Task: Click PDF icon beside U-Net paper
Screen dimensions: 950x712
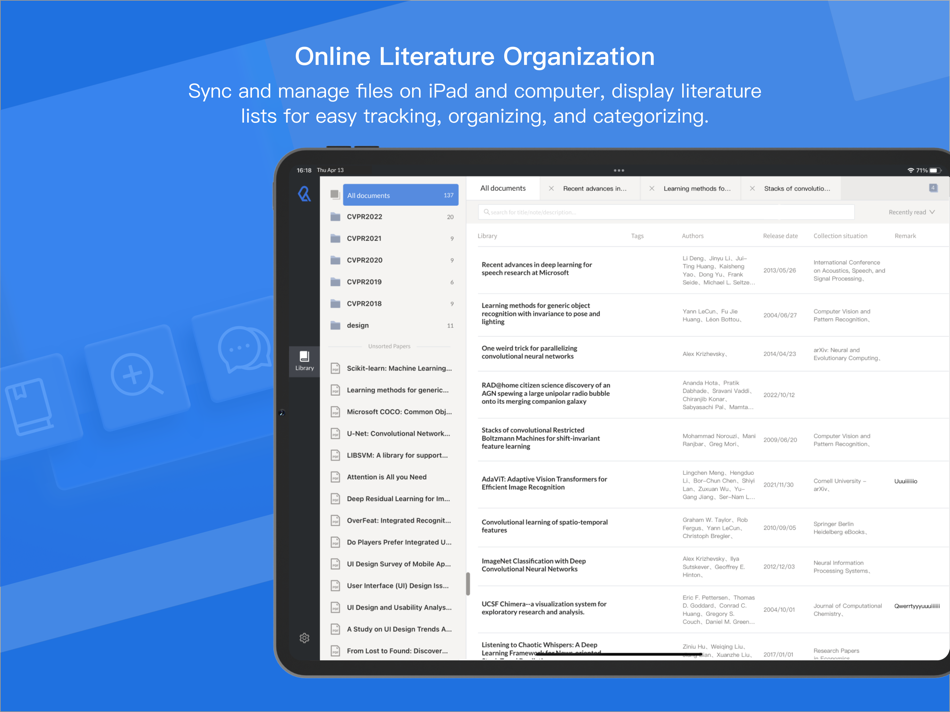Action: click(335, 433)
